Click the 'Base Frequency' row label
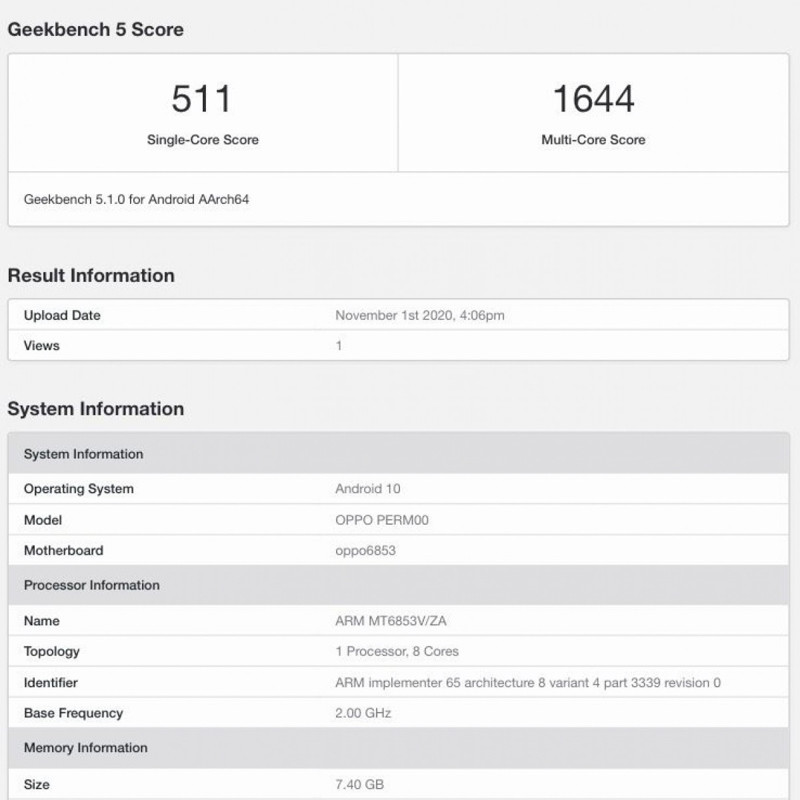800x800 pixels. coord(73,713)
